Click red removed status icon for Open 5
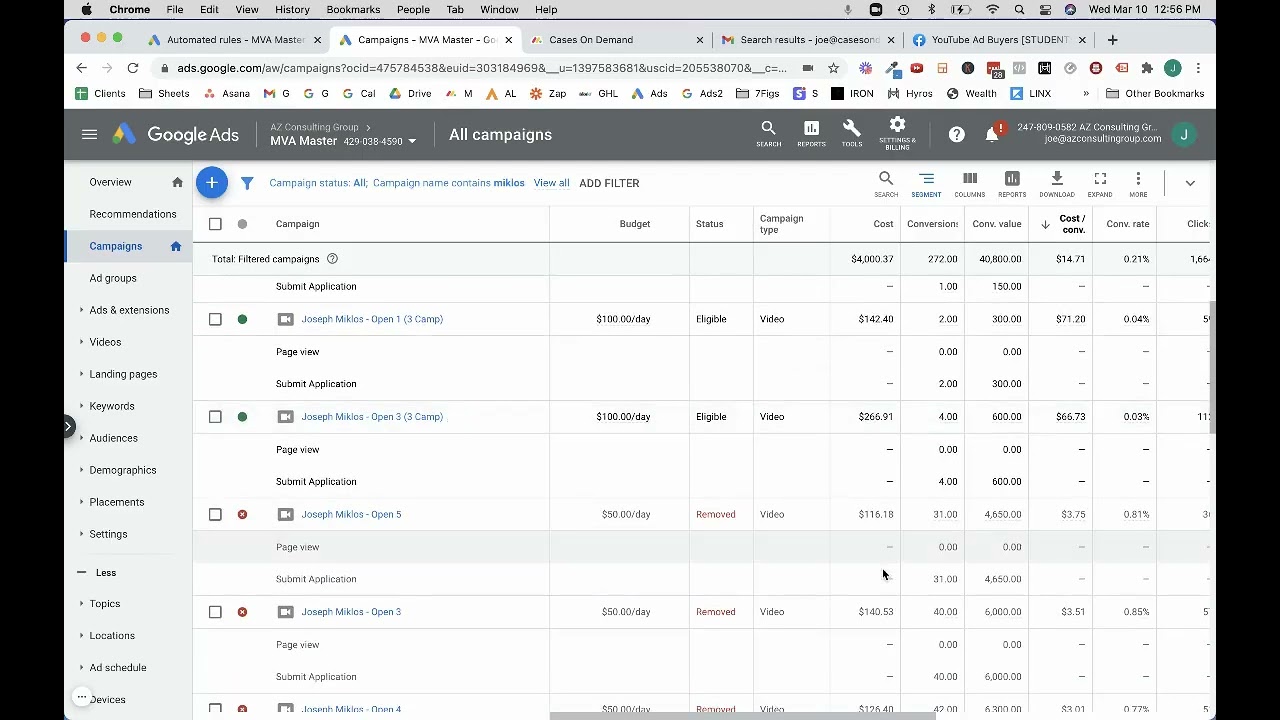 click(x=242, y=514)
